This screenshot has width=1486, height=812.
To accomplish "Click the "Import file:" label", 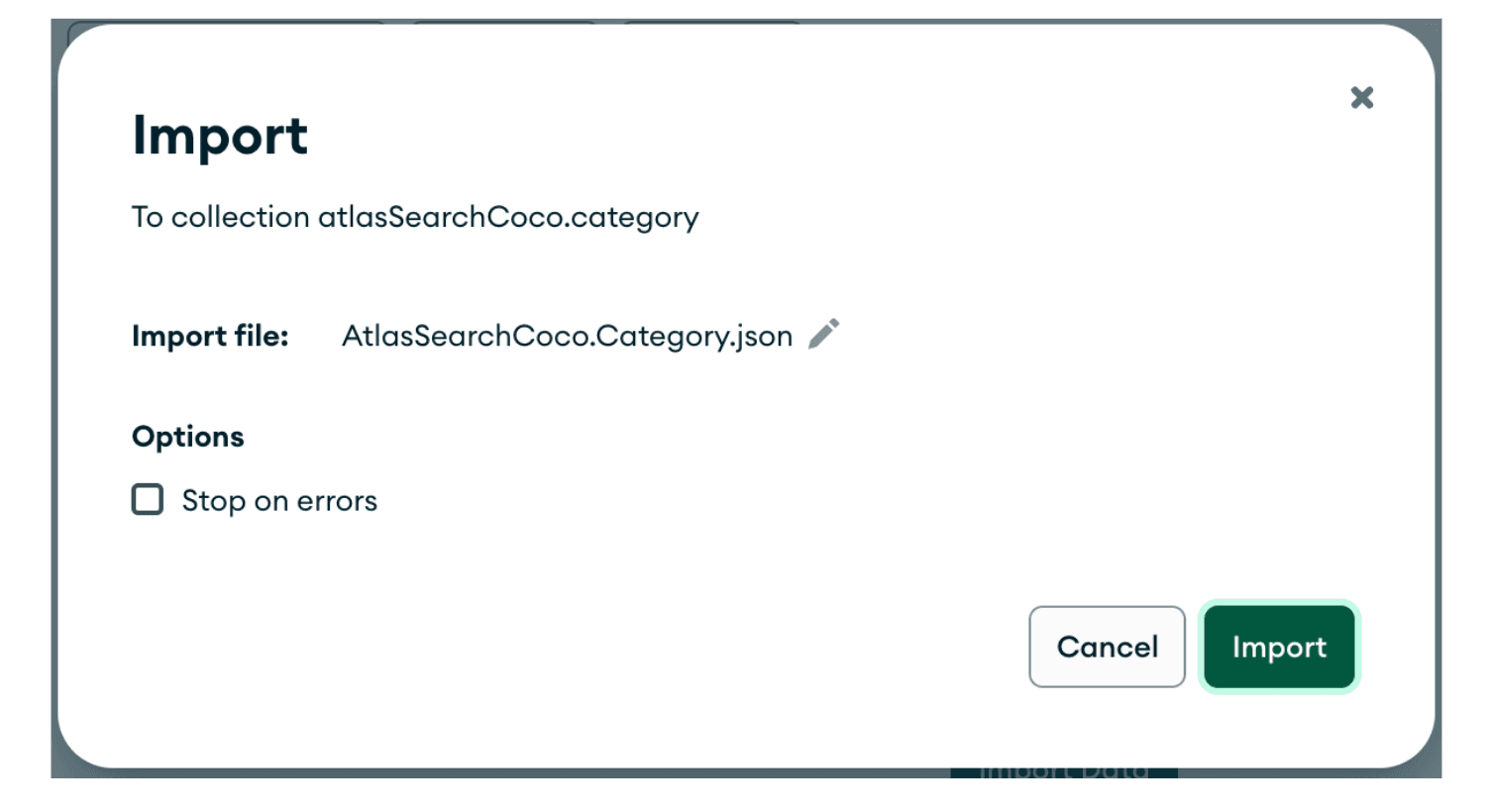I will pyautogui.click(x=210, y=337).
